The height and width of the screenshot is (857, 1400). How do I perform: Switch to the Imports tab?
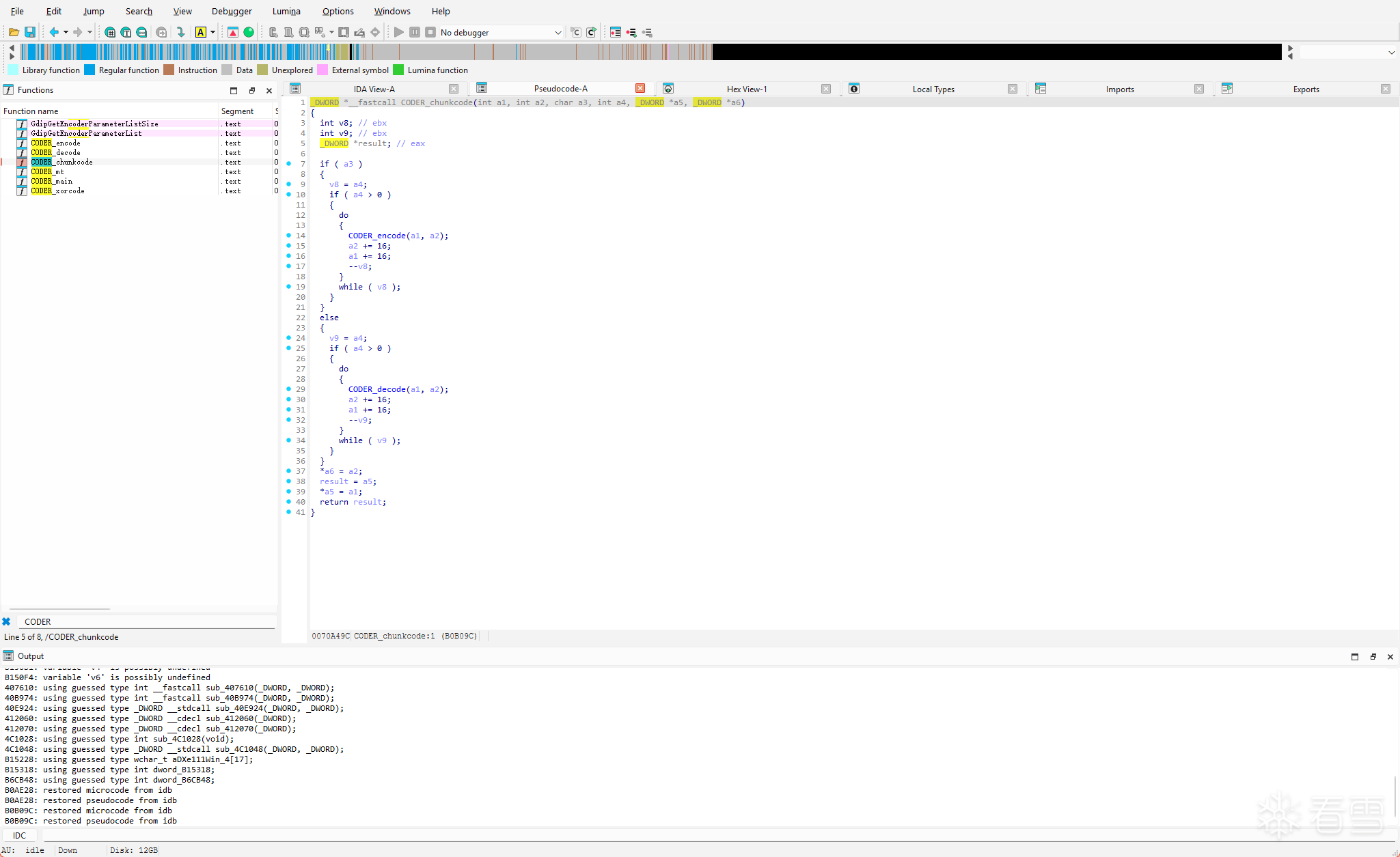[1119, 89]
